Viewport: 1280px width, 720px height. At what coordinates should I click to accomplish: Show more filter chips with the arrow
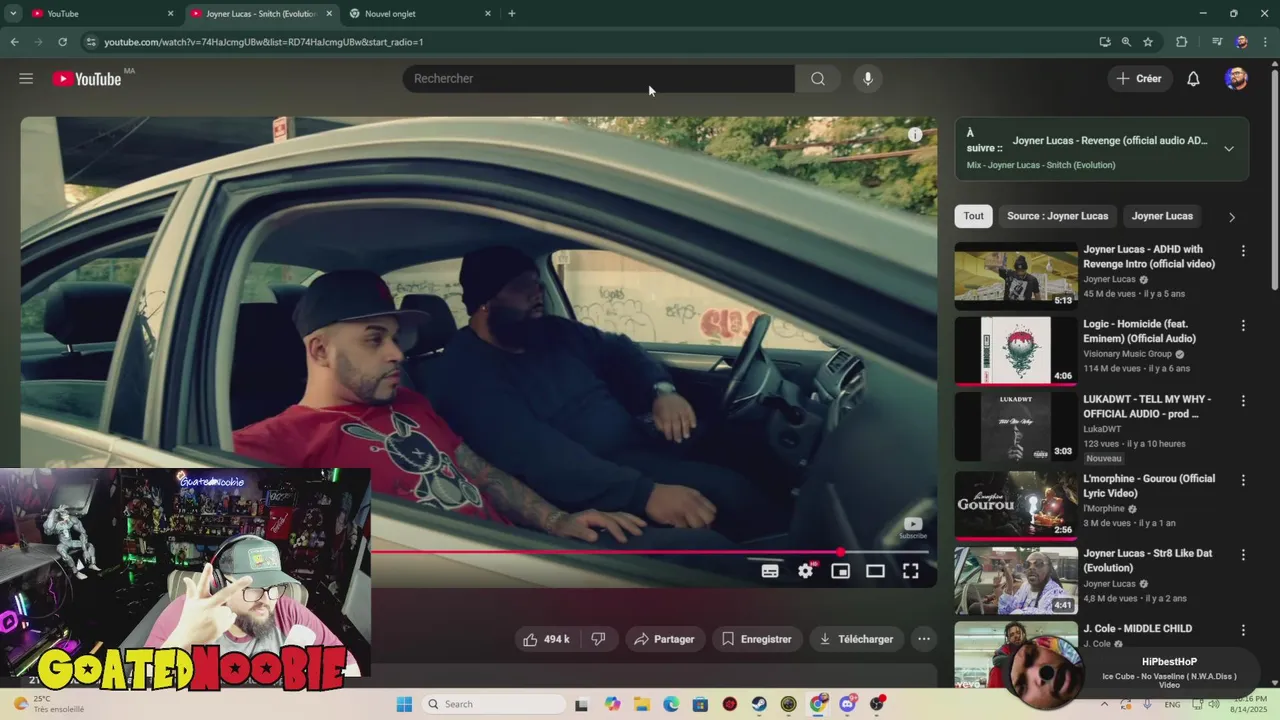(1232, 217)
